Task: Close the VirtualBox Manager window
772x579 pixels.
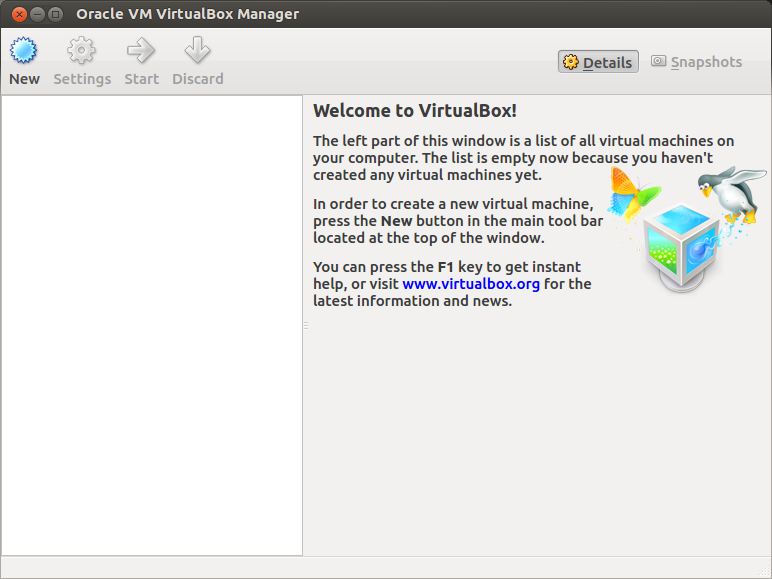Action: pos(19,14)
